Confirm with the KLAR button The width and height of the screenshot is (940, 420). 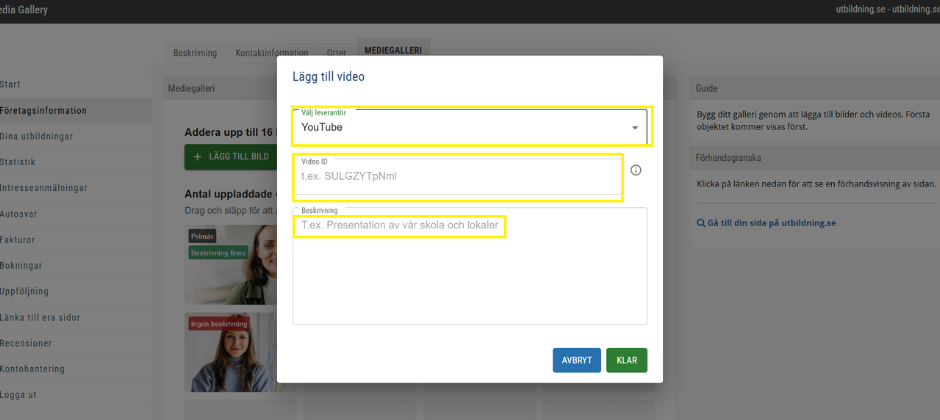(x=626, y=361)
